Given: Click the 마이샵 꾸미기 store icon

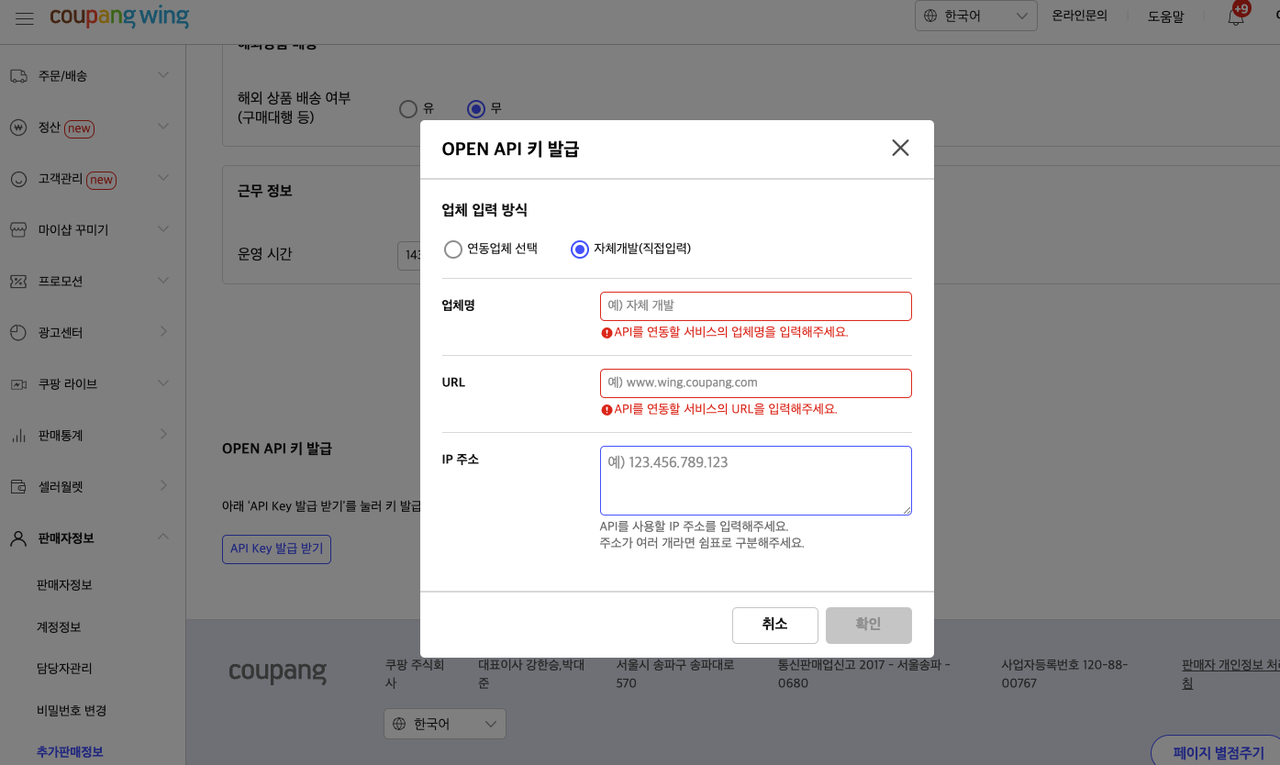Looking at the screenshot, I should point(18,230).
